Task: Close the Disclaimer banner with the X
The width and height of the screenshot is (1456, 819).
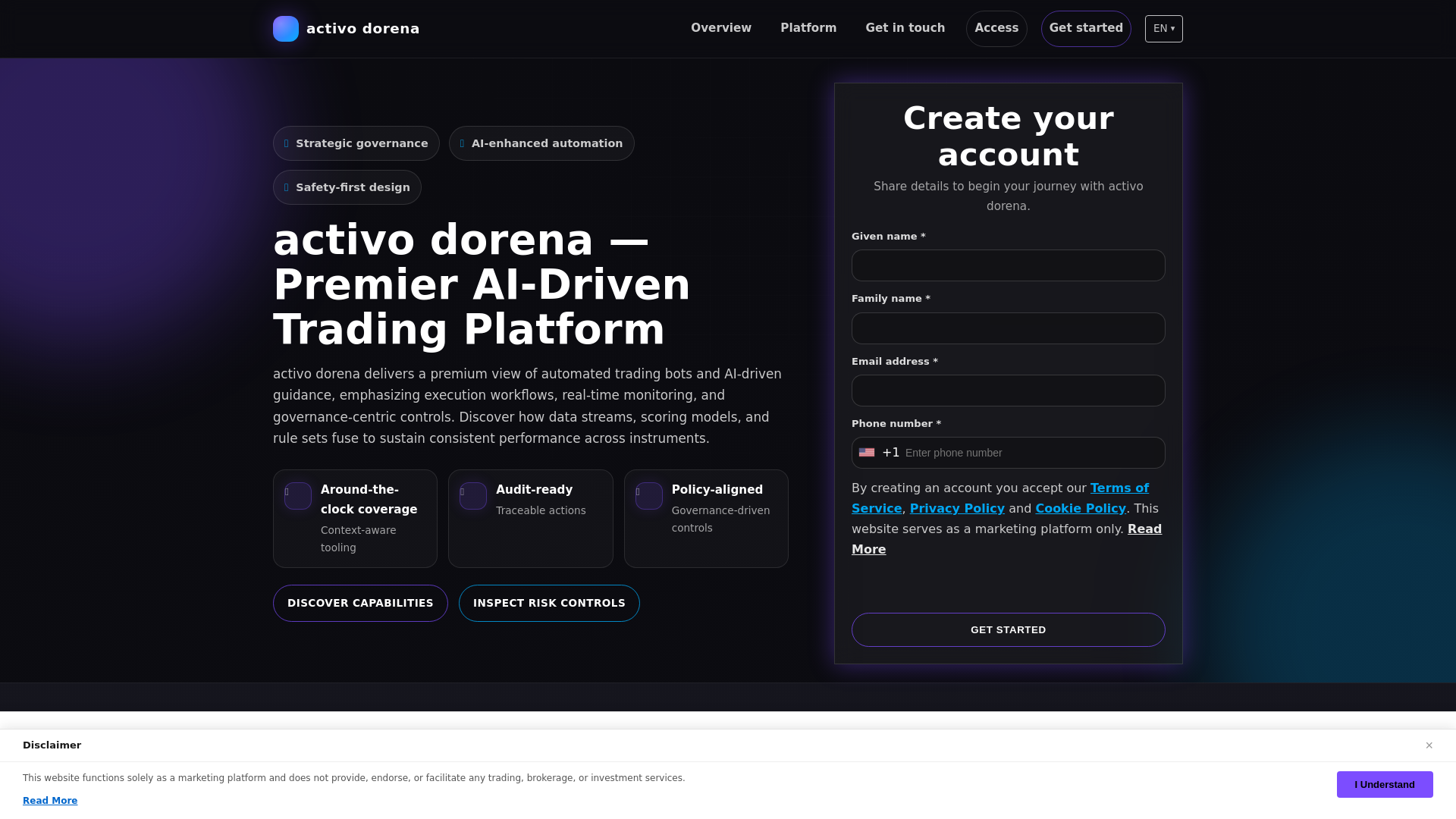Action: point(1429,745)
